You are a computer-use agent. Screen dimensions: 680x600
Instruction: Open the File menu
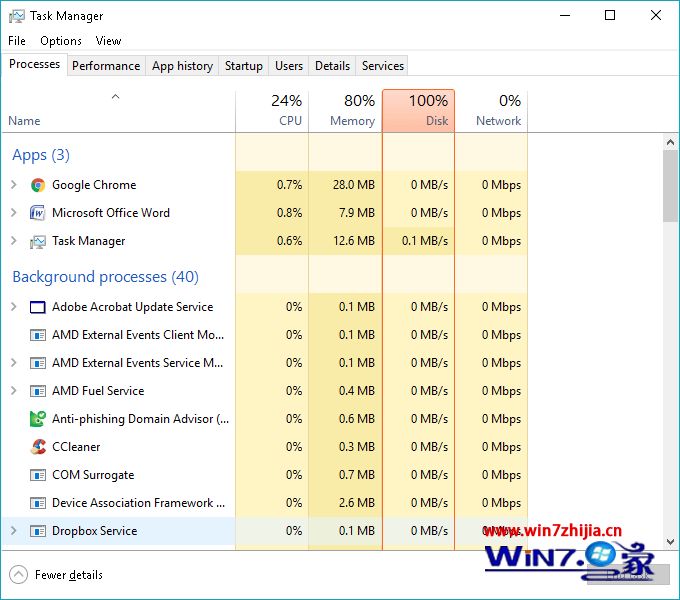(x=17, y=41)
